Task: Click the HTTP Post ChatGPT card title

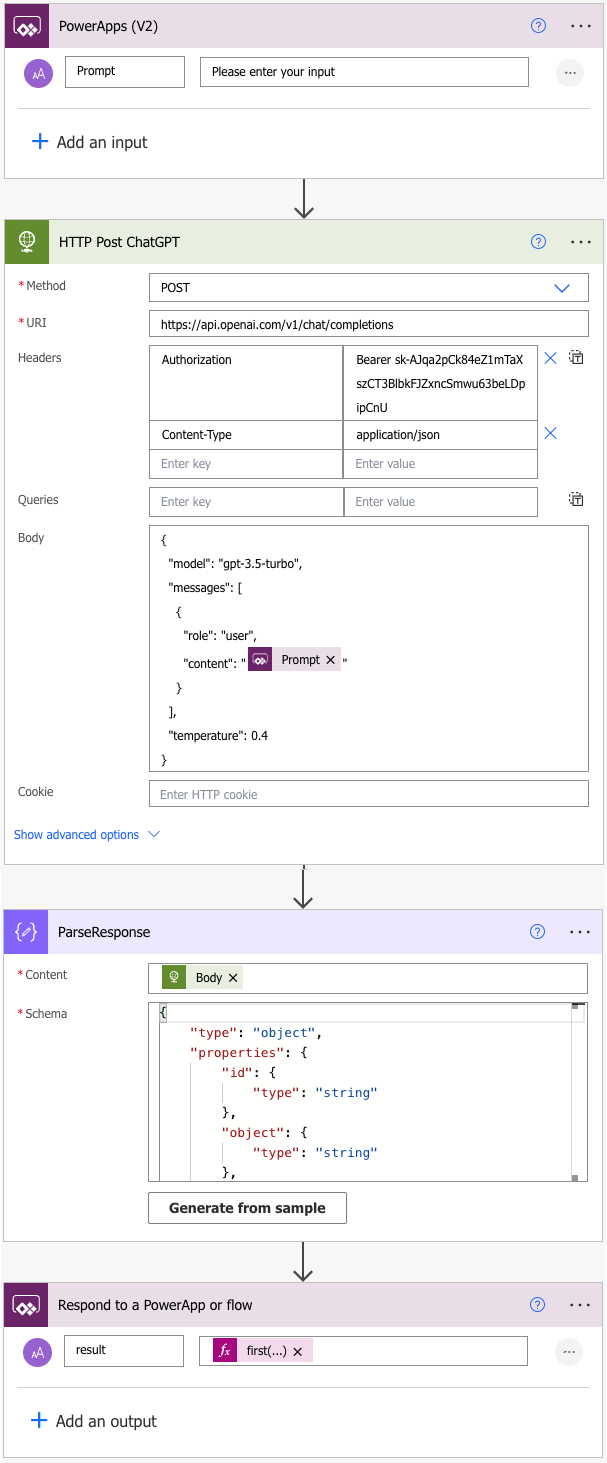Action: pyautogui.click(x=120, y=242)
